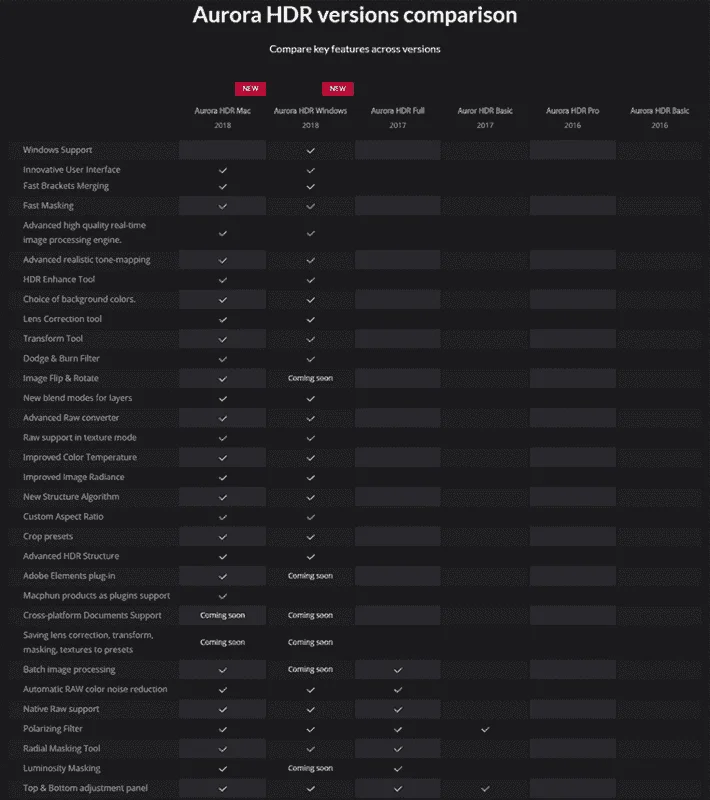
Task: Click the Aurora HDR Pro 2016 column header
Action: 572,118
